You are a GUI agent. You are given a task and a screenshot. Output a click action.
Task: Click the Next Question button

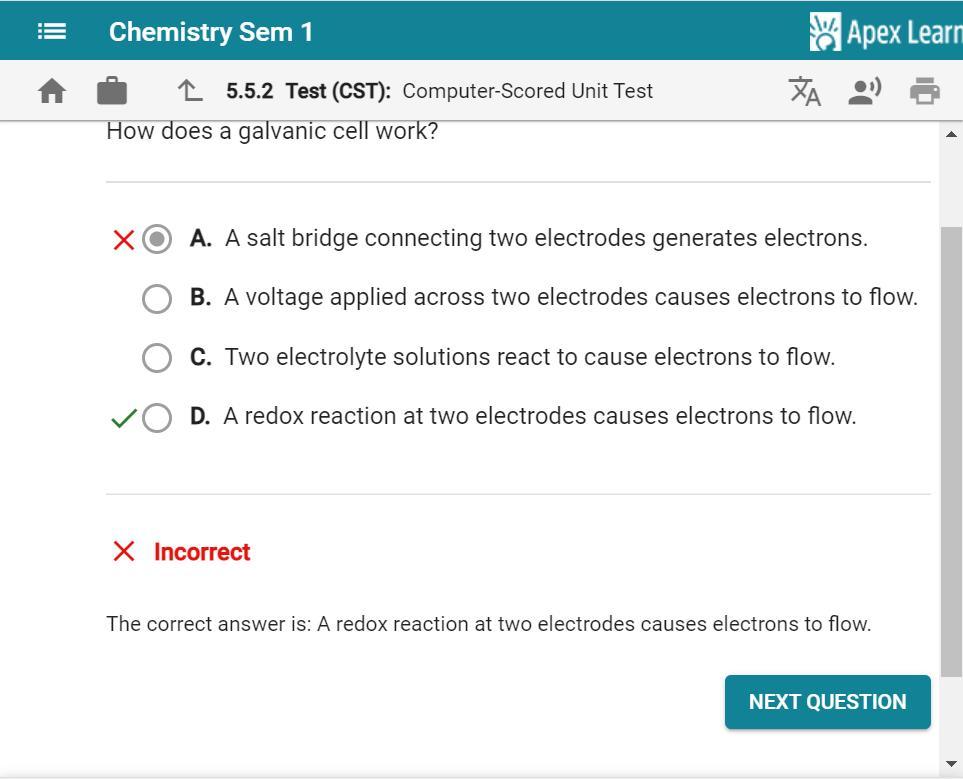click(x=827, y=702)
